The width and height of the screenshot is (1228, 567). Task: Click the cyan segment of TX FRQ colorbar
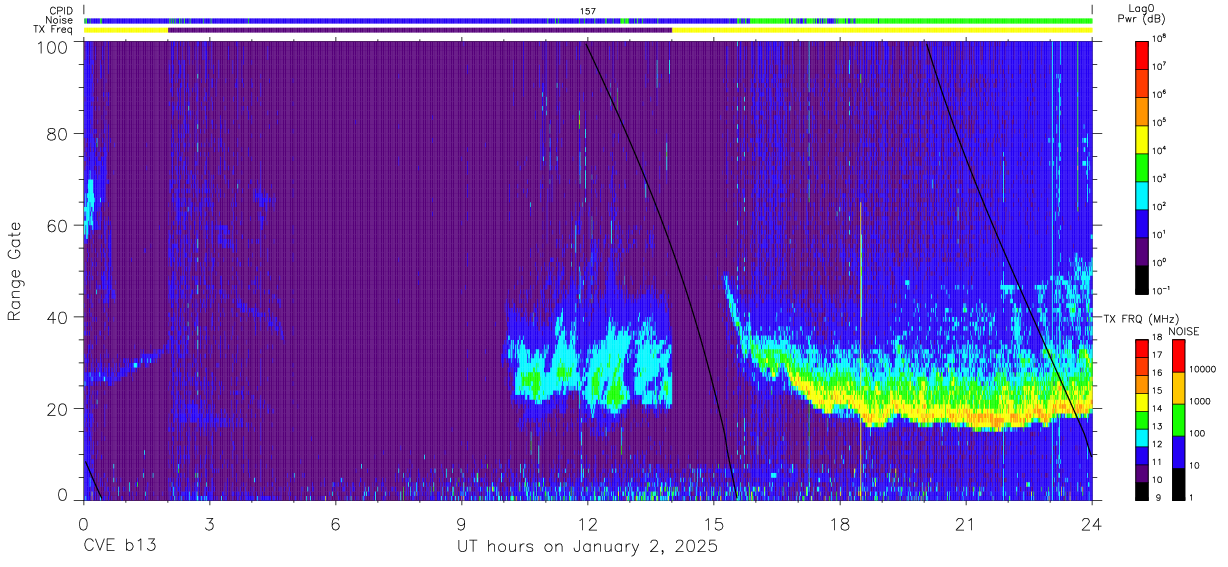click(1142, 438)
